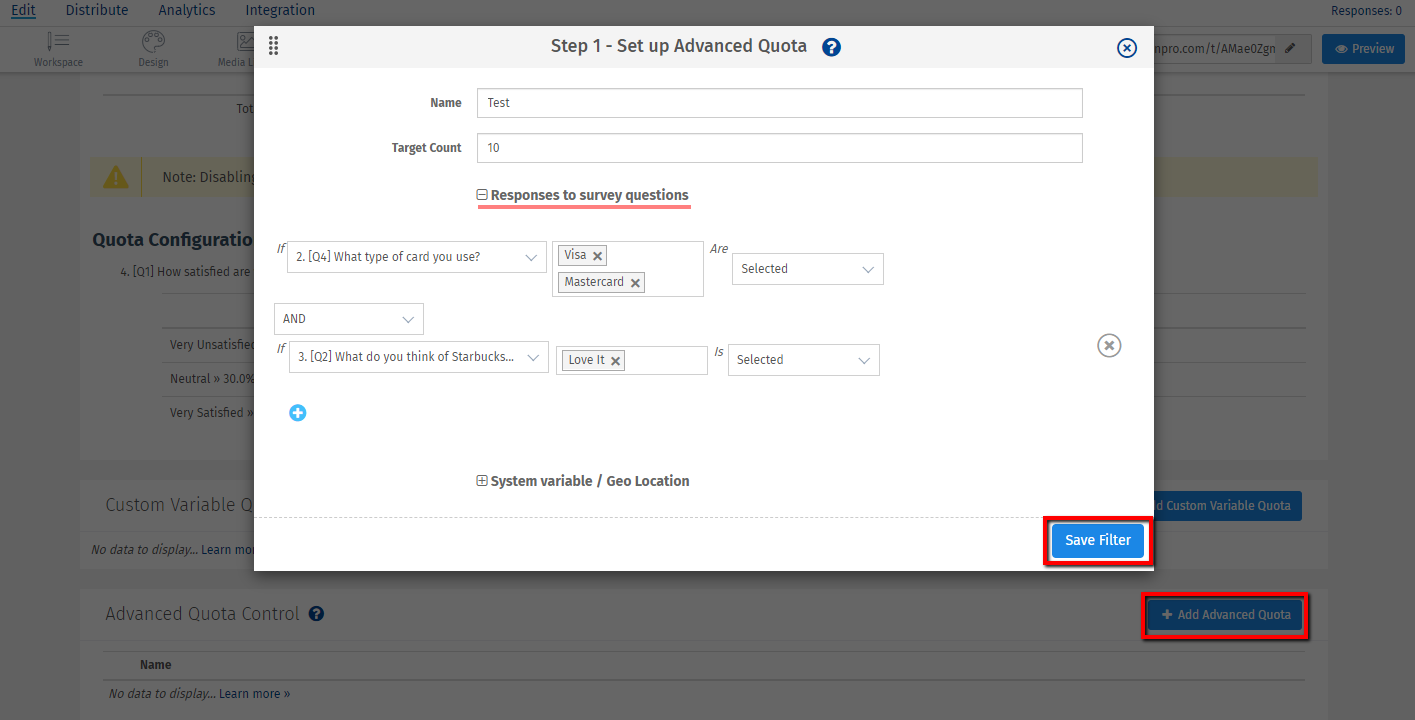Click the pencil icon beside the survey URL
Screen dimensions: 1415x720
1288,47
